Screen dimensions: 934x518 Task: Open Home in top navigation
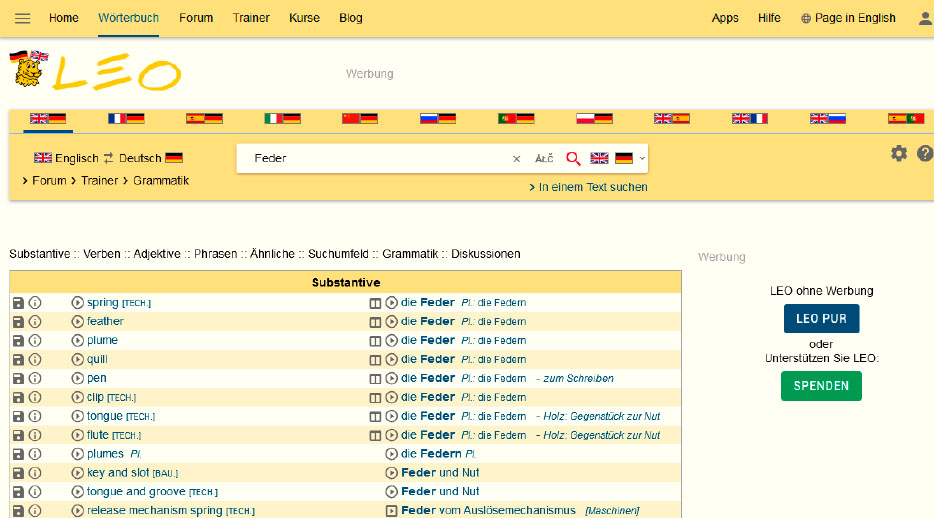click(64, 18)
